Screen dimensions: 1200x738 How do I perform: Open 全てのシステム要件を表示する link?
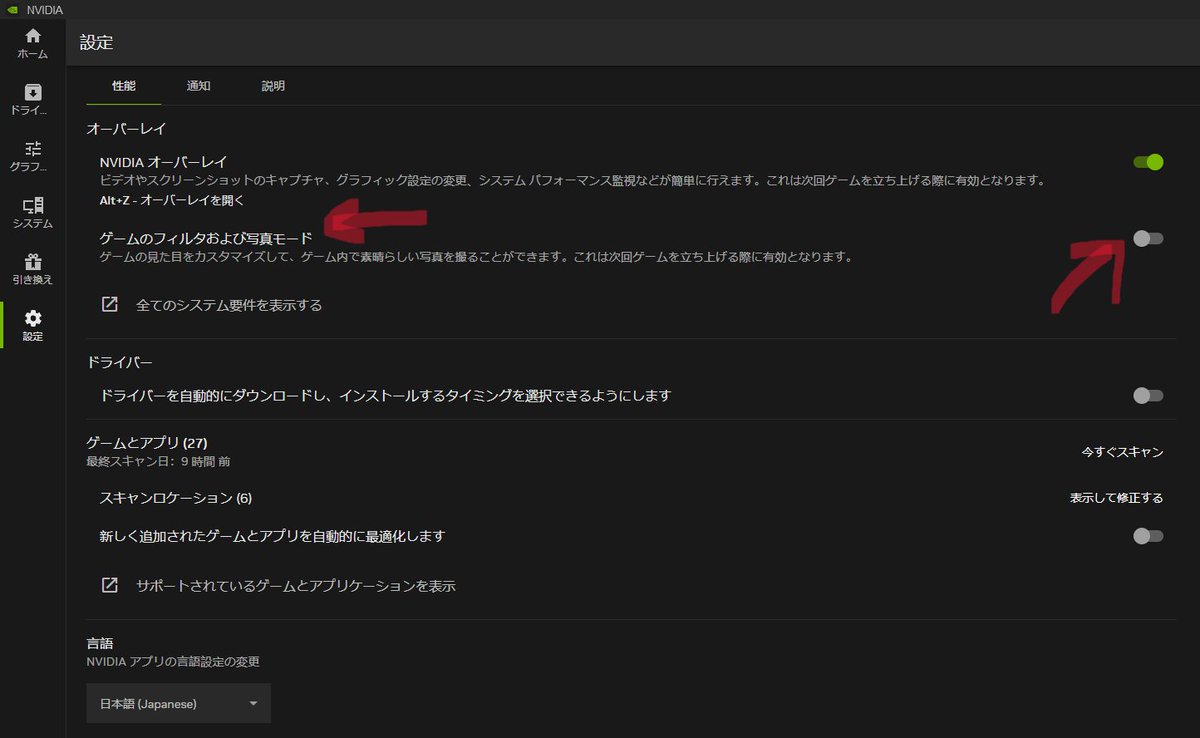click(229, 305)
